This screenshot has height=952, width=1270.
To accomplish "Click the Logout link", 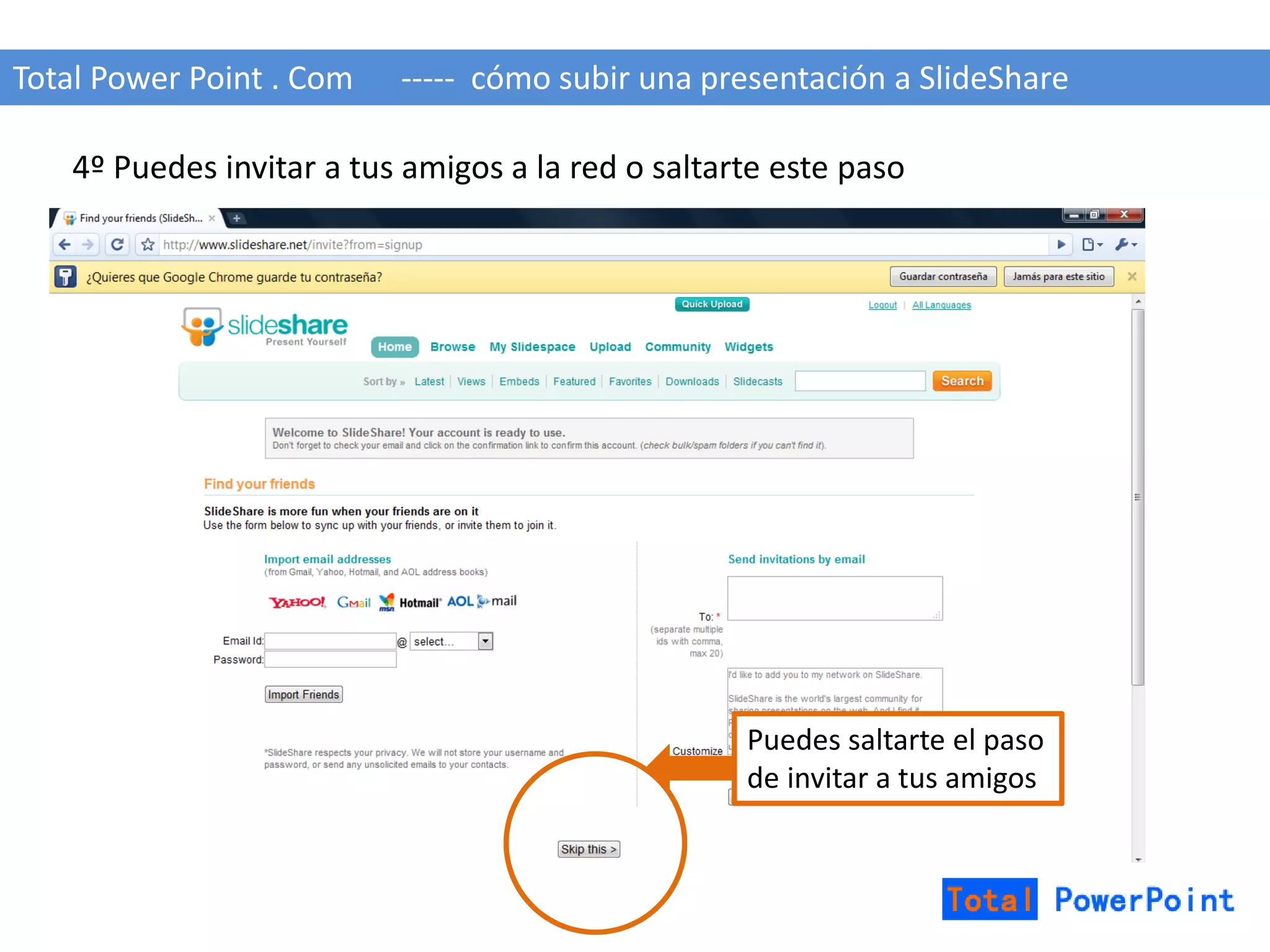I will pyautogui.click(x=882, y=305).
